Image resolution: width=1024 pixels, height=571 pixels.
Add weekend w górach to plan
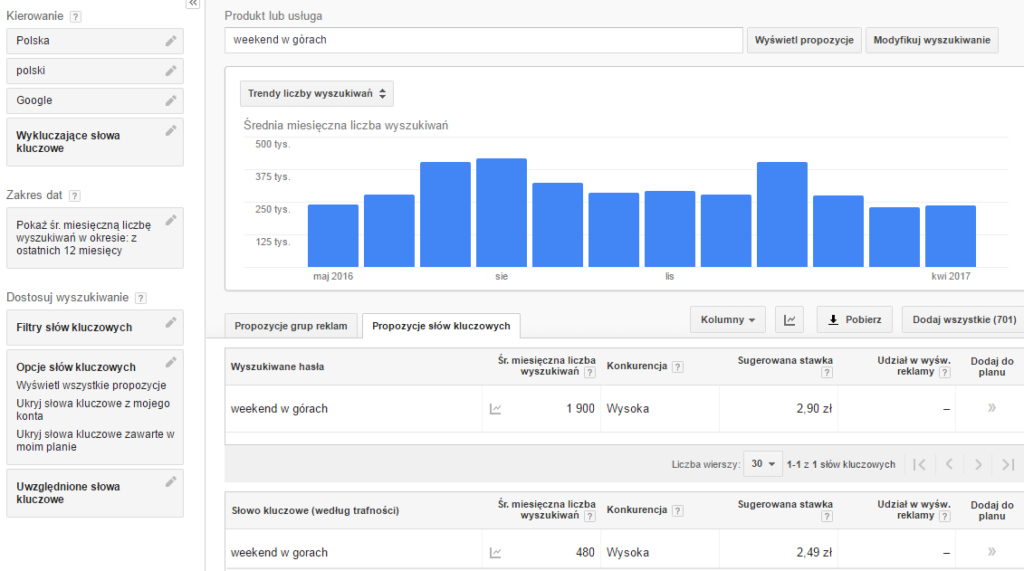coord(991,408)
